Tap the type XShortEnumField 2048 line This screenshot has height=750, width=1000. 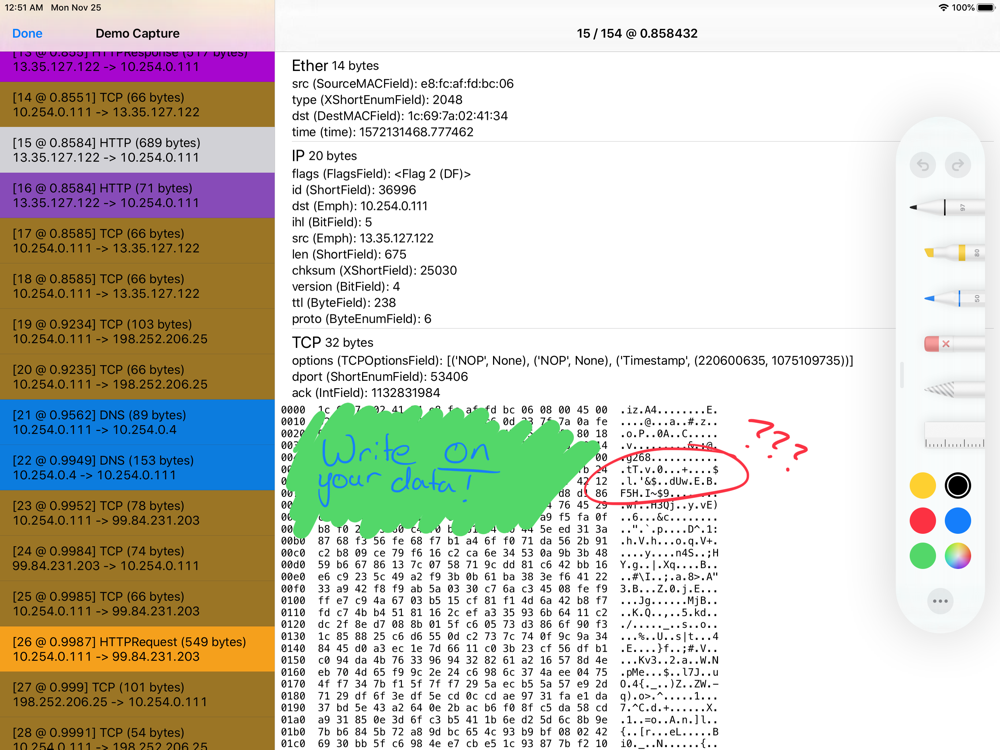pyautogui.click(x=377, y=99)
